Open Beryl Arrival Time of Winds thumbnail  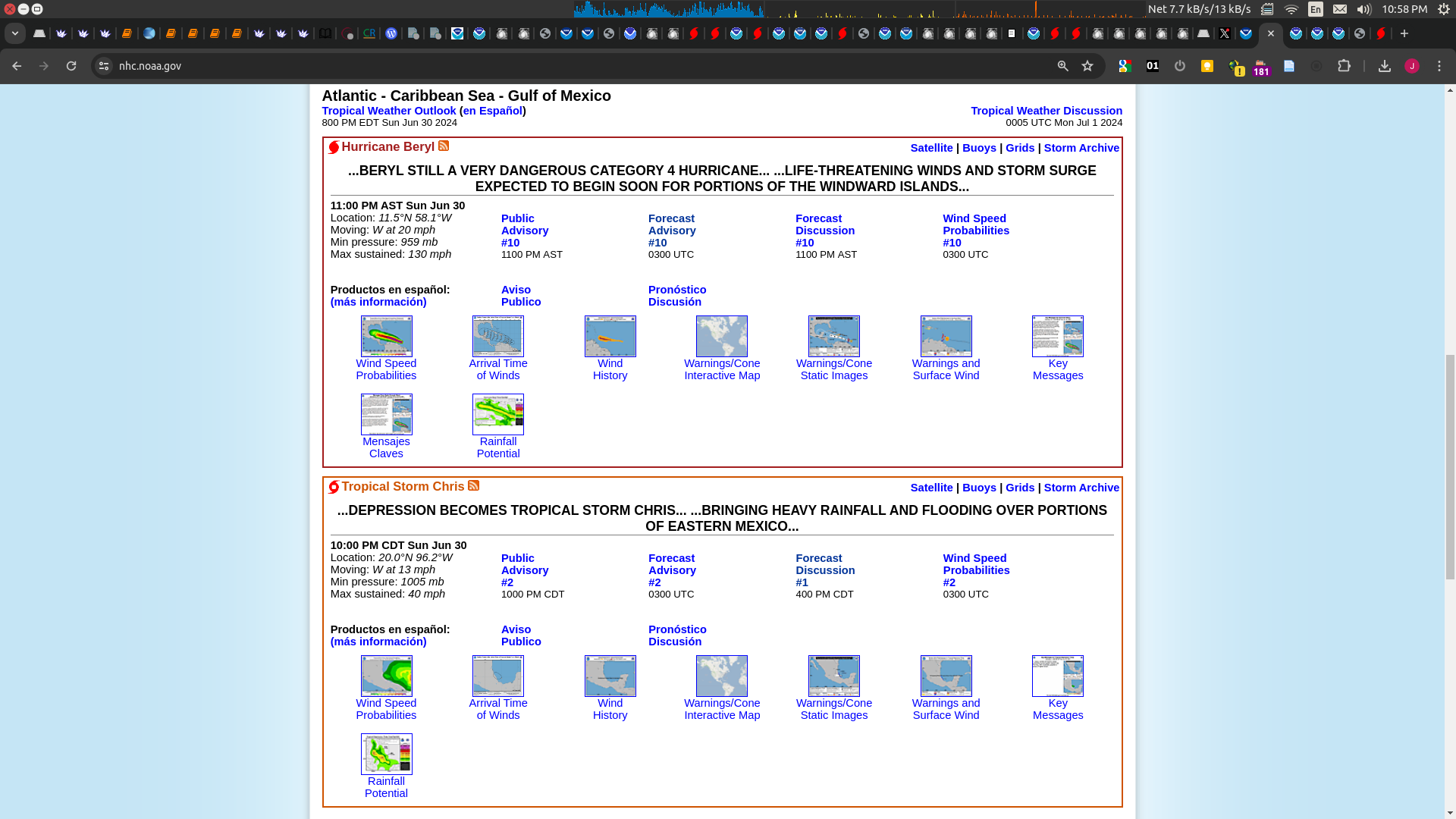(x=498, y=336)
